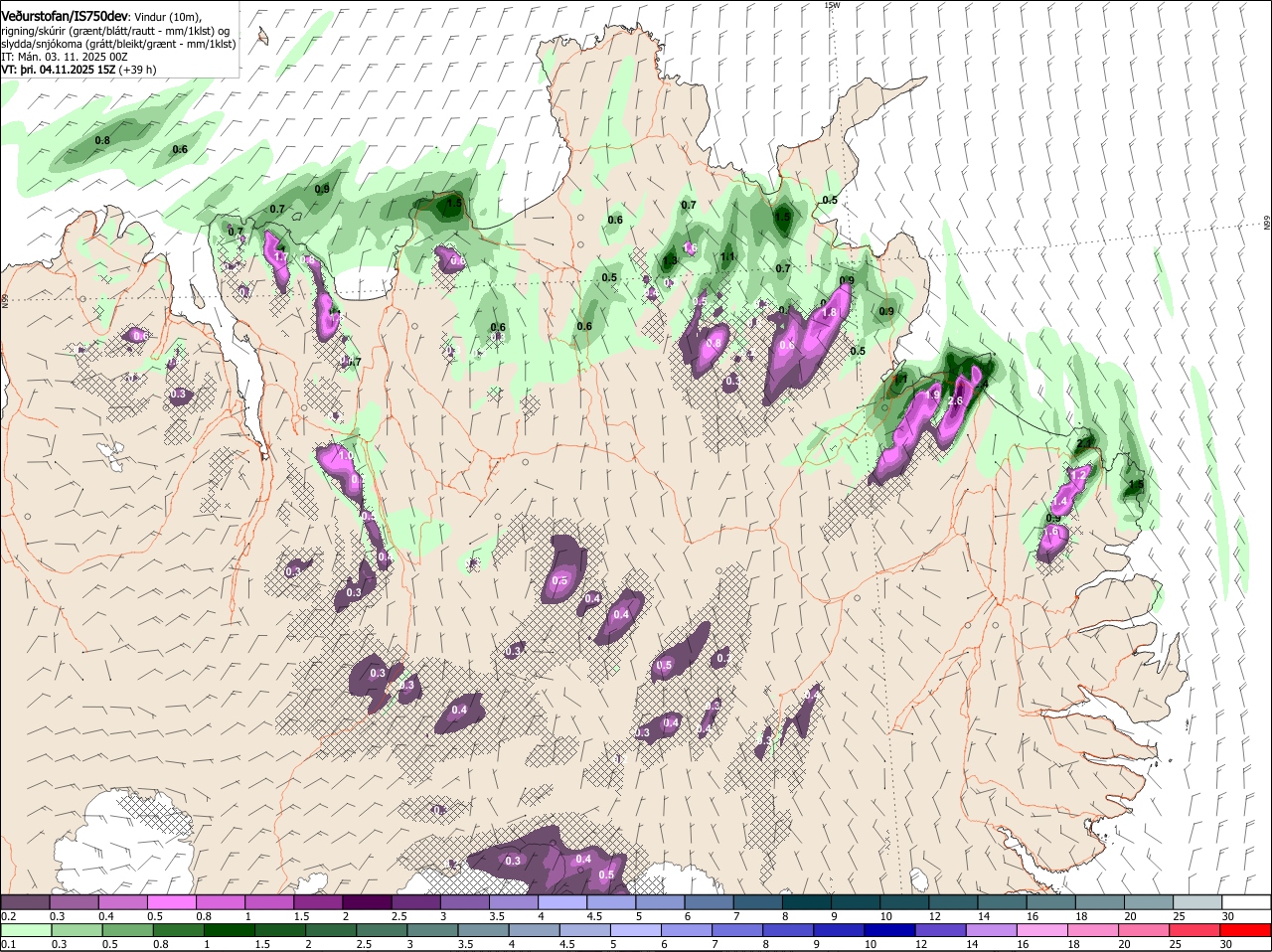
Task: Click the 'VT: þri. 04.11.2025 15Z' valid time
Action: [x=59, y=70]
